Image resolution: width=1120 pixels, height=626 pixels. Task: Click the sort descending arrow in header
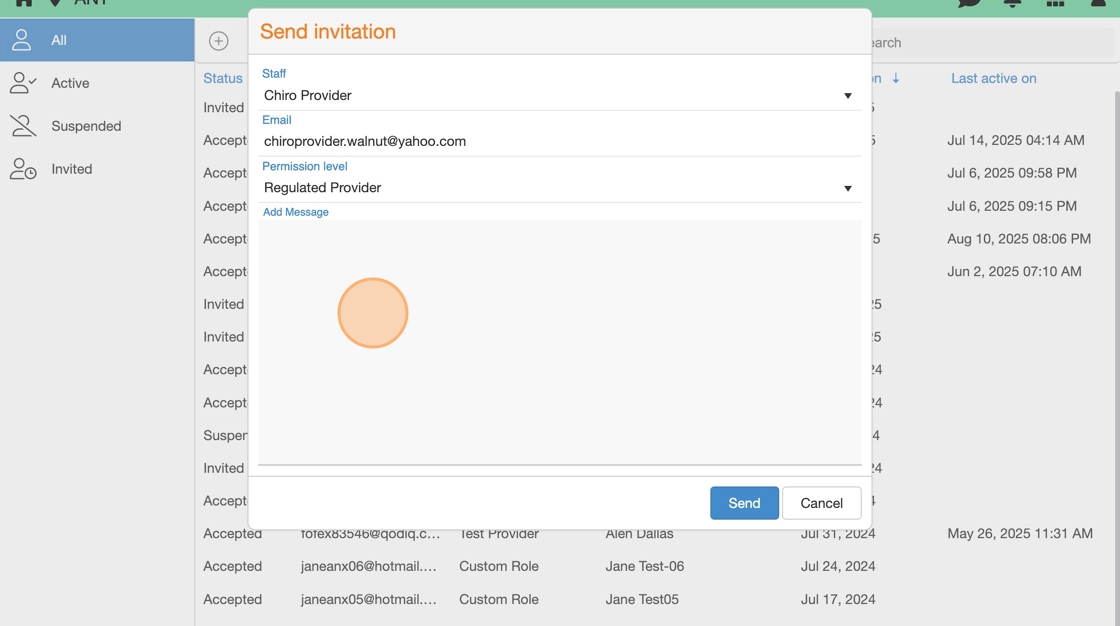pyautogui.click(x=895, y=78)
